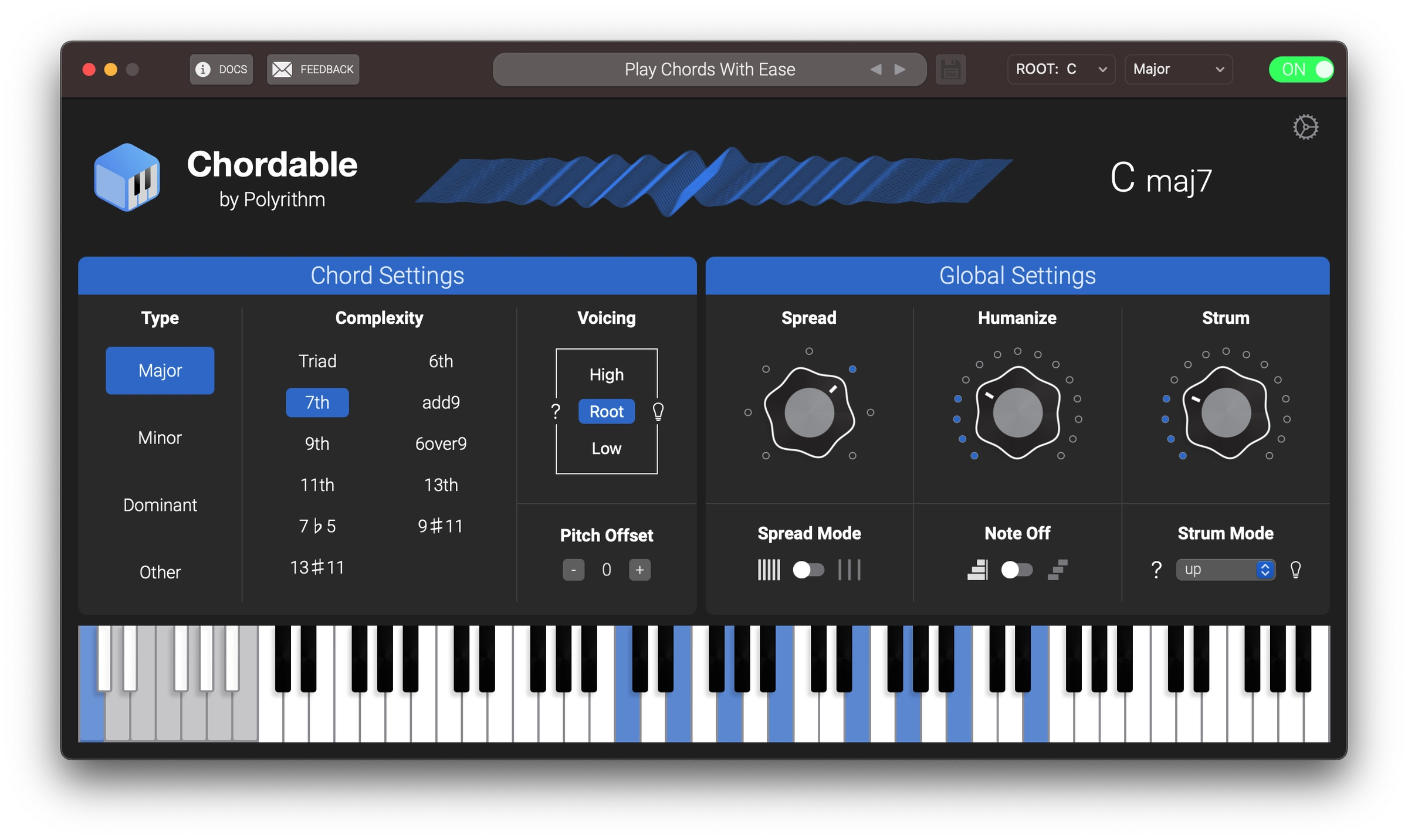Image resolution: width=1408 pixels, height=840 pixels.
Task: Click the lightbulb icon beside Voicing
Action: pyautogui.click(x=657, y=411)
